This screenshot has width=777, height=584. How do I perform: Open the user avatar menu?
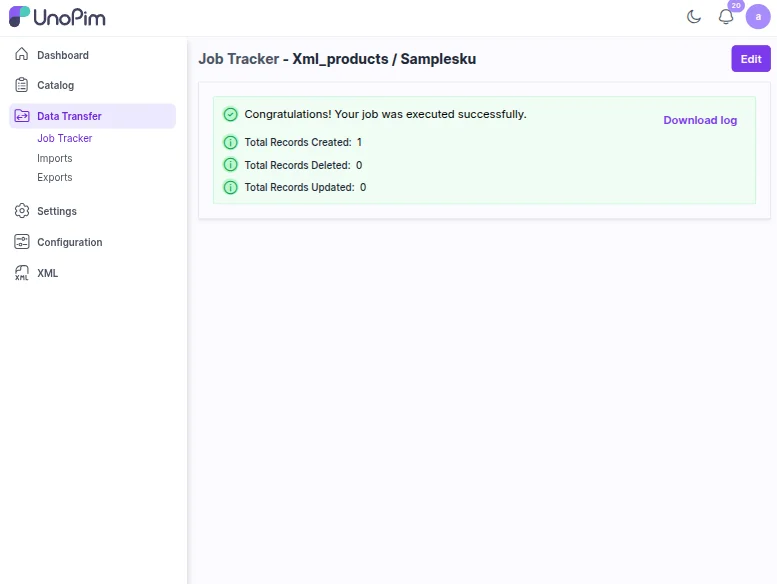click(758, 17)
